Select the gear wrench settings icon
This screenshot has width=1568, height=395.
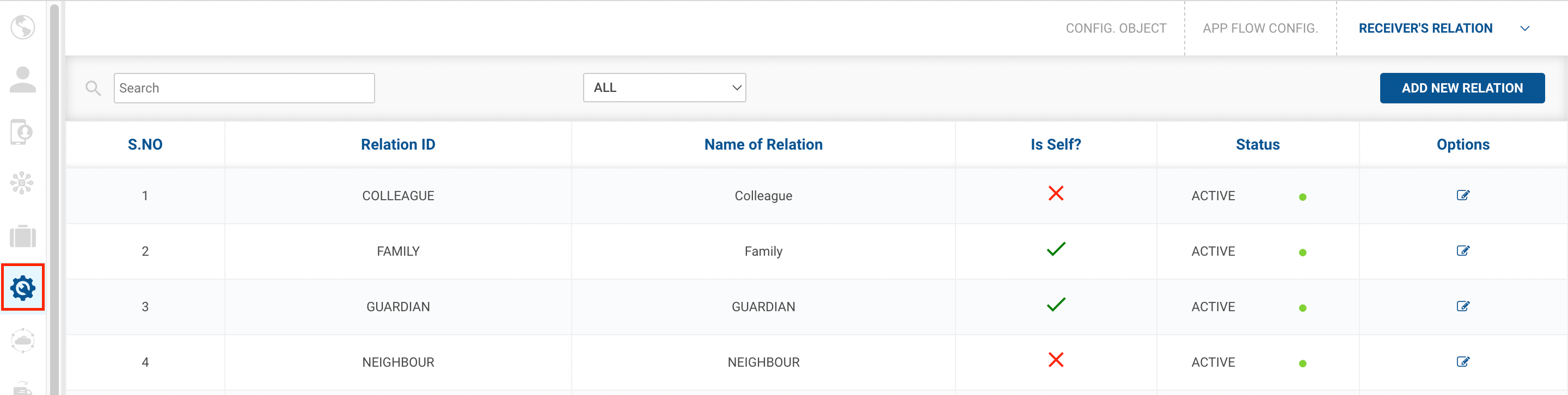[22, 288]
